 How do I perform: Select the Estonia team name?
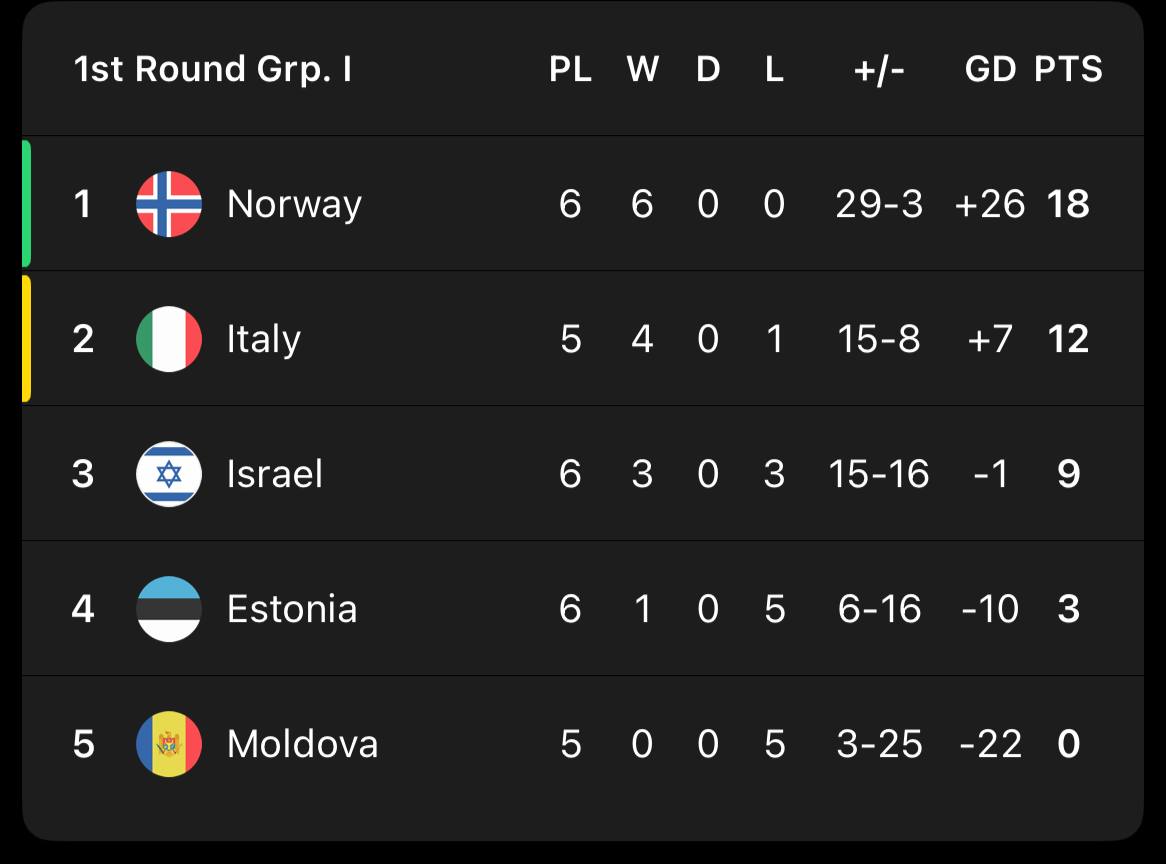click(x=292, y=609)
